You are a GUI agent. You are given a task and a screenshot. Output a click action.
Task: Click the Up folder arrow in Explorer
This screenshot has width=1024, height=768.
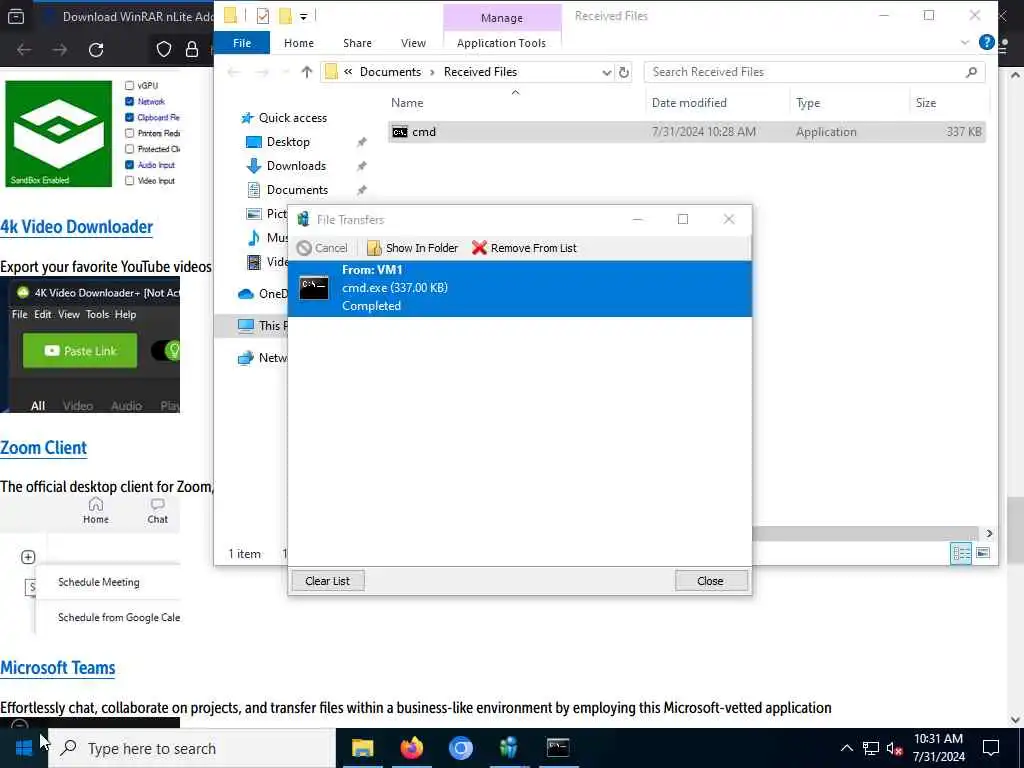(306, 72)
